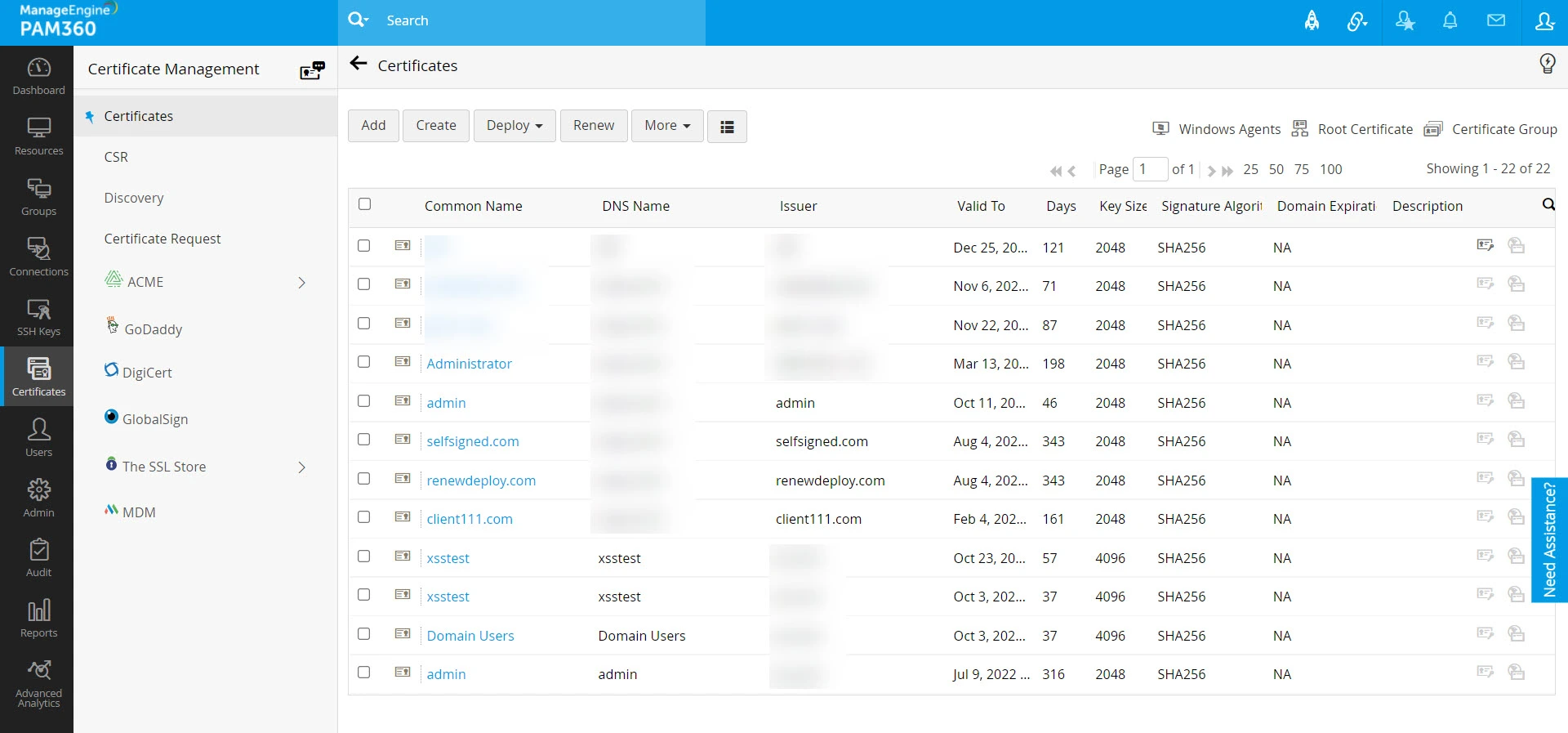Open renewdeploy.com certificate link

pyautogui.click(x=481, y=480)
